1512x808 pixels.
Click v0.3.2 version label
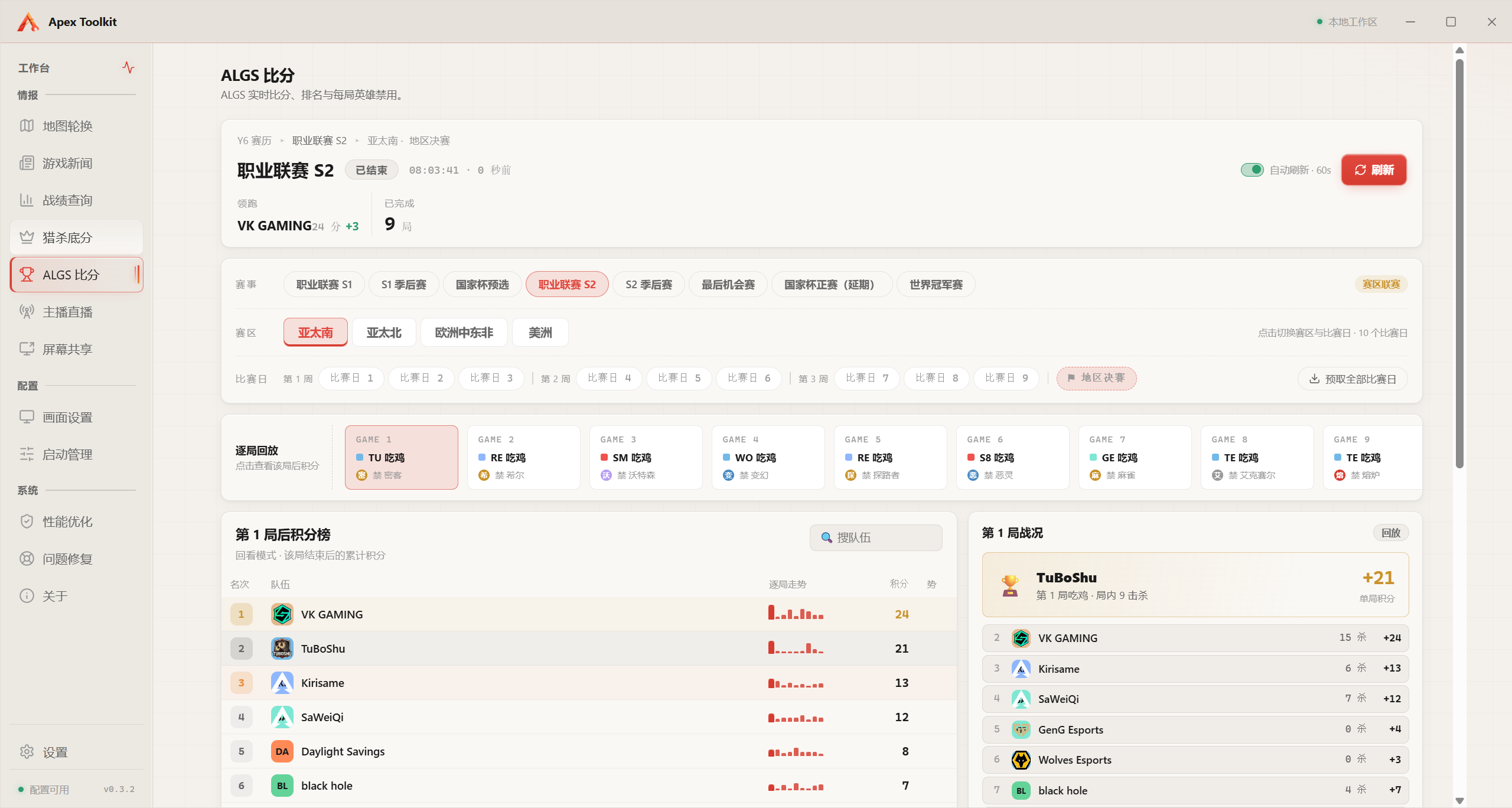pos(119,789)
